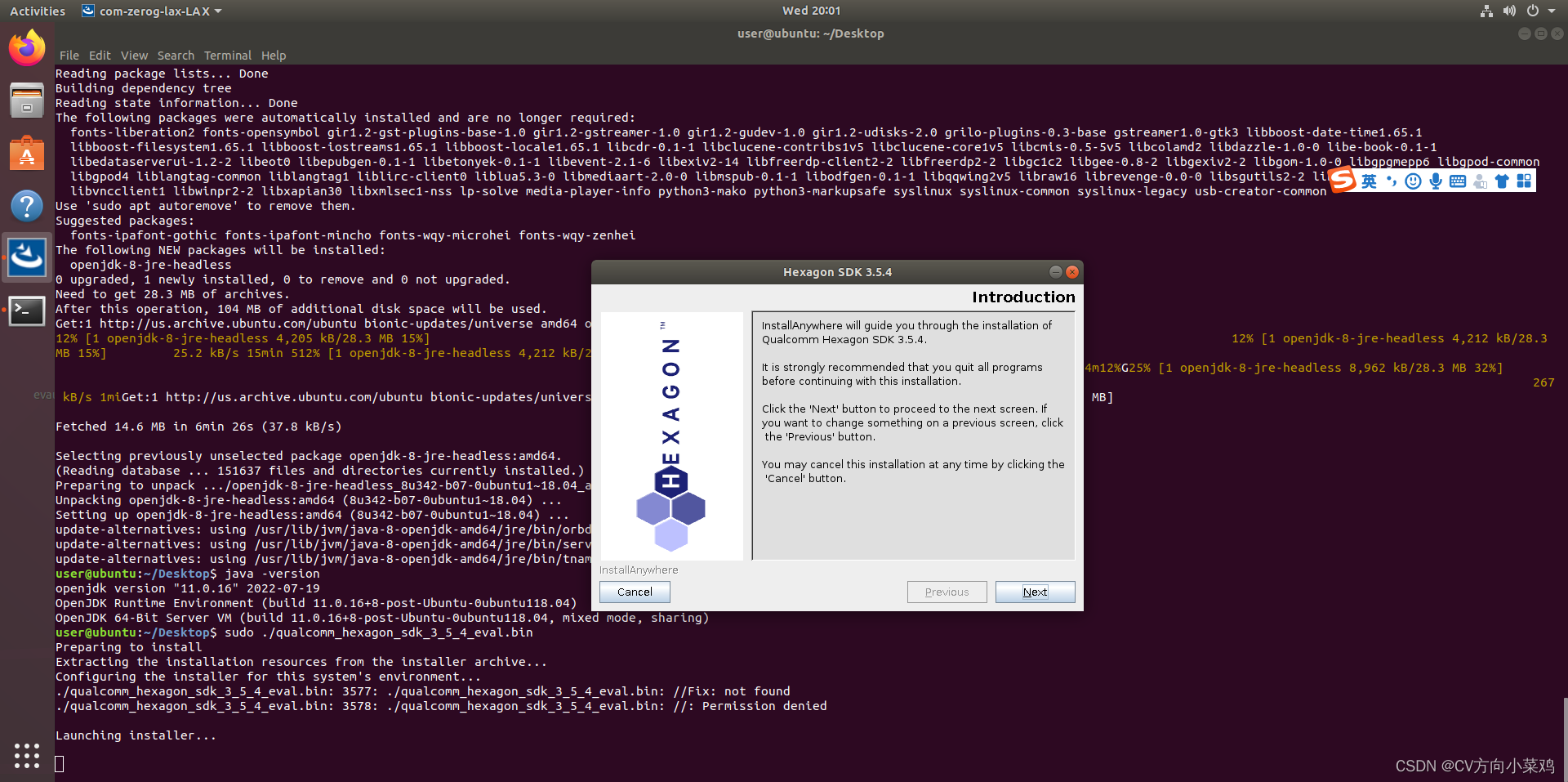This screenshot has height=782, width=1568.
Task: Open the terminal Help menu
Action: 274,56
